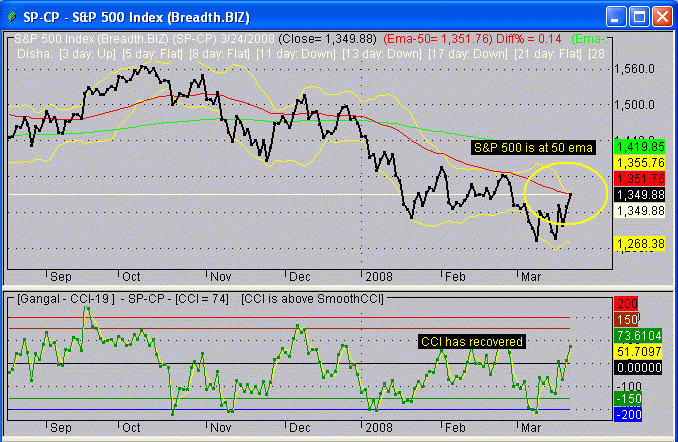
Task: Click the red 200 CCI level label
Action: click(626, 304)
